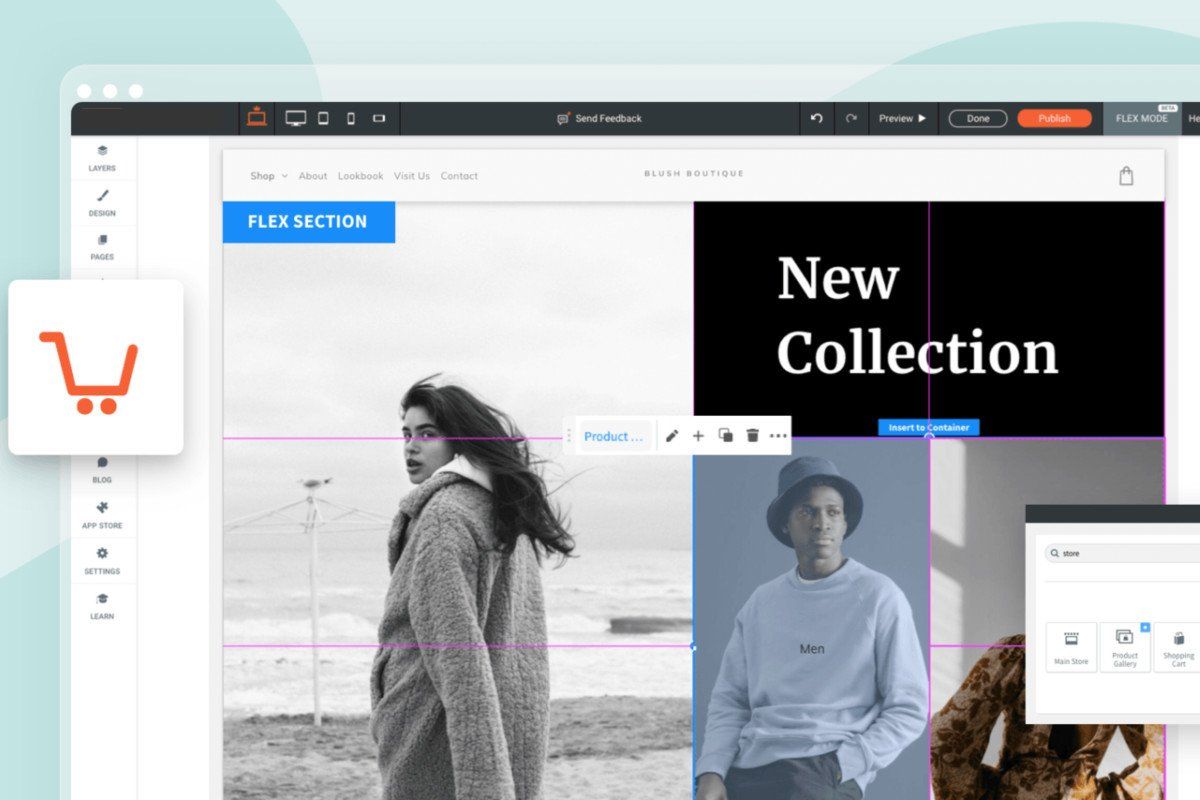Open the Blog panel

point(102,469)
